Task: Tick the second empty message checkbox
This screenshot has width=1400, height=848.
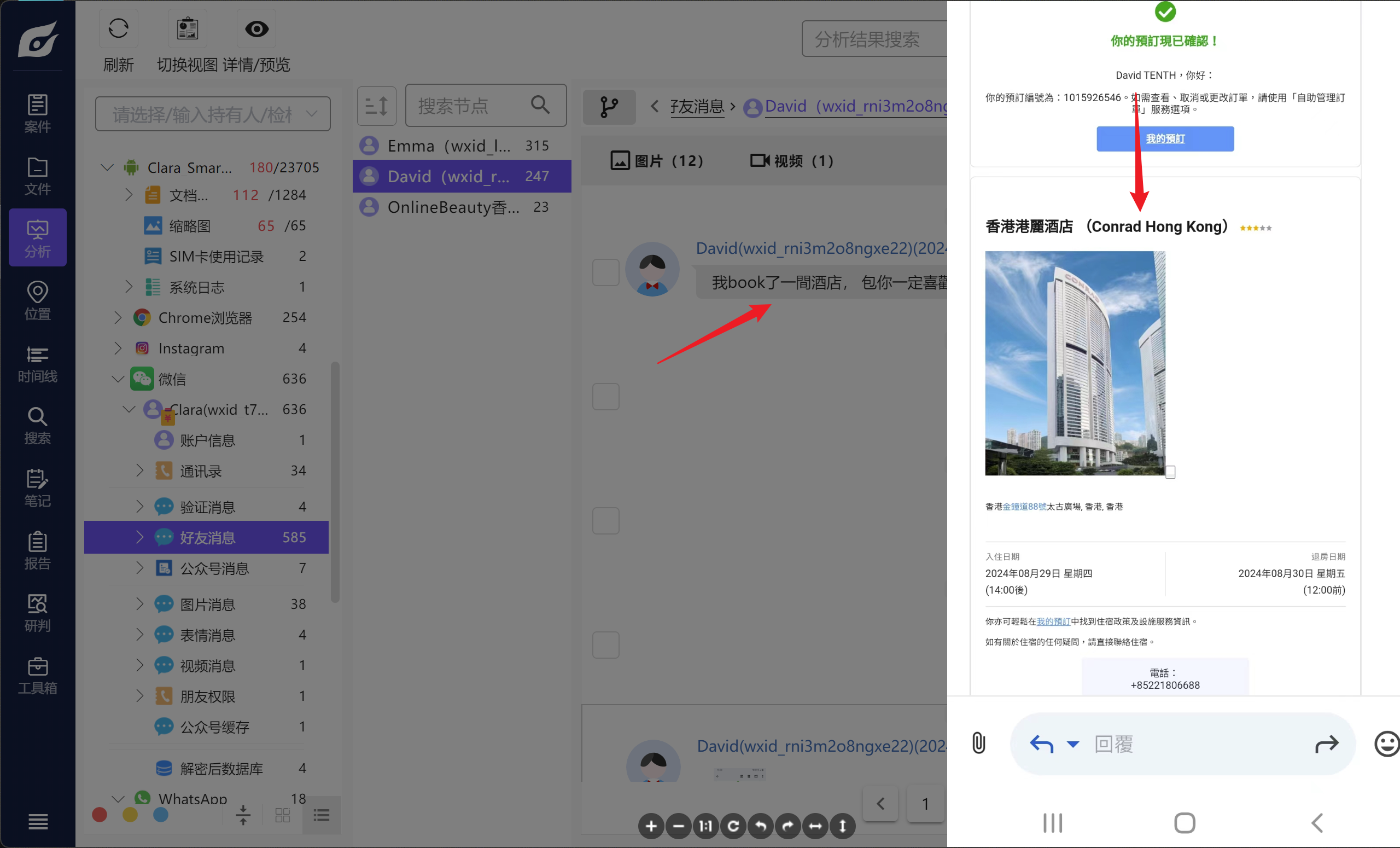Action: [606, 397]
